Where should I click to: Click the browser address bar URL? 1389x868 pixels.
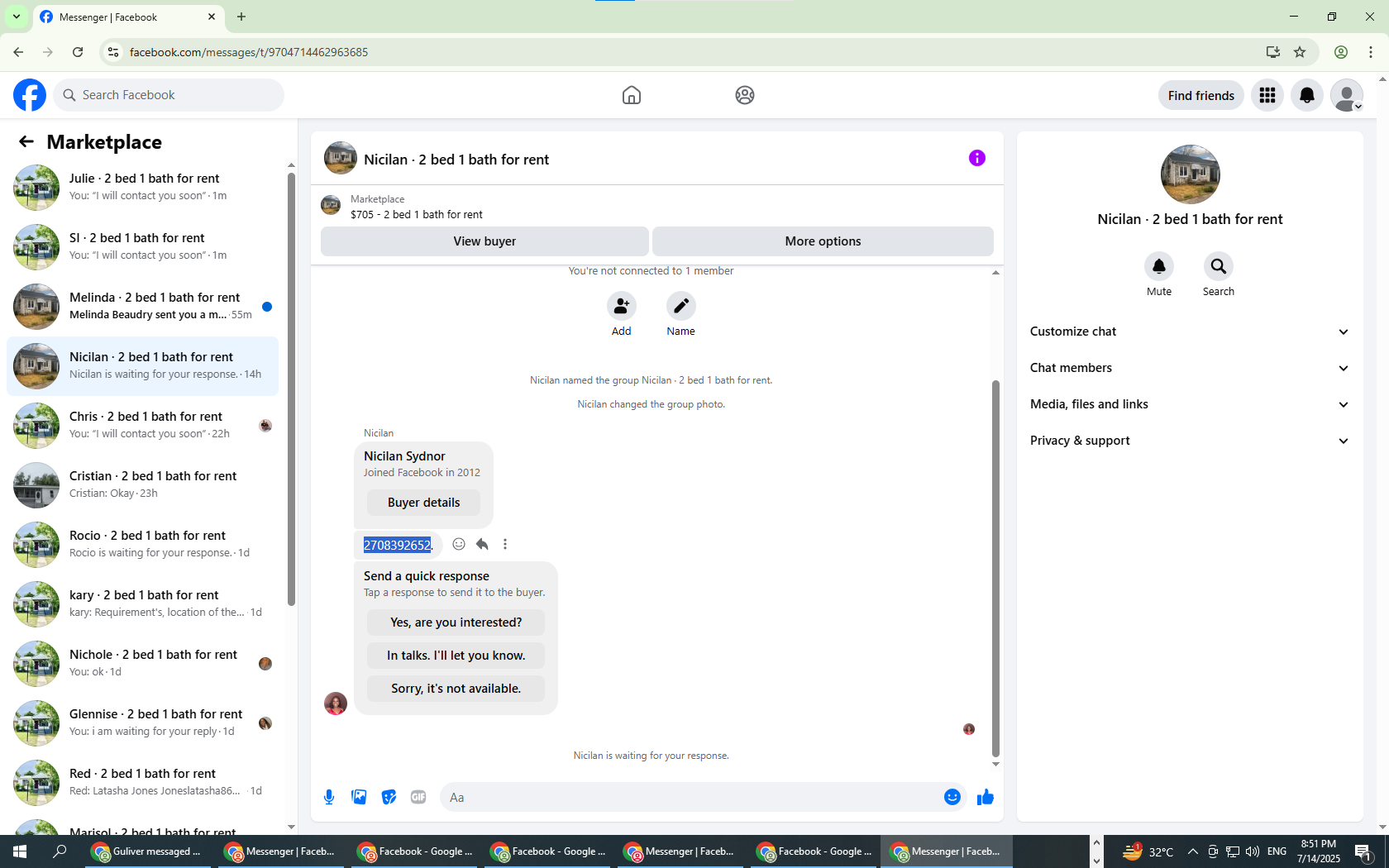249,52
